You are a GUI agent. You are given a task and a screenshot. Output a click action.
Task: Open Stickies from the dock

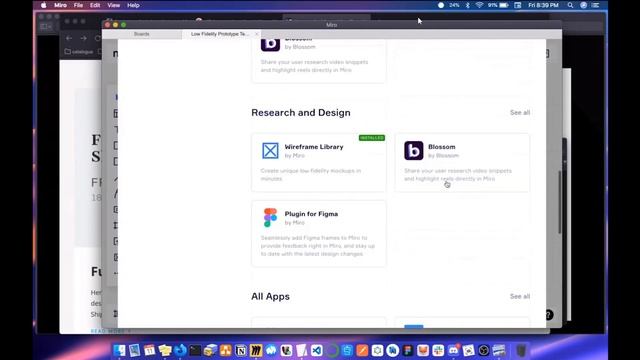tap(165, 350)
